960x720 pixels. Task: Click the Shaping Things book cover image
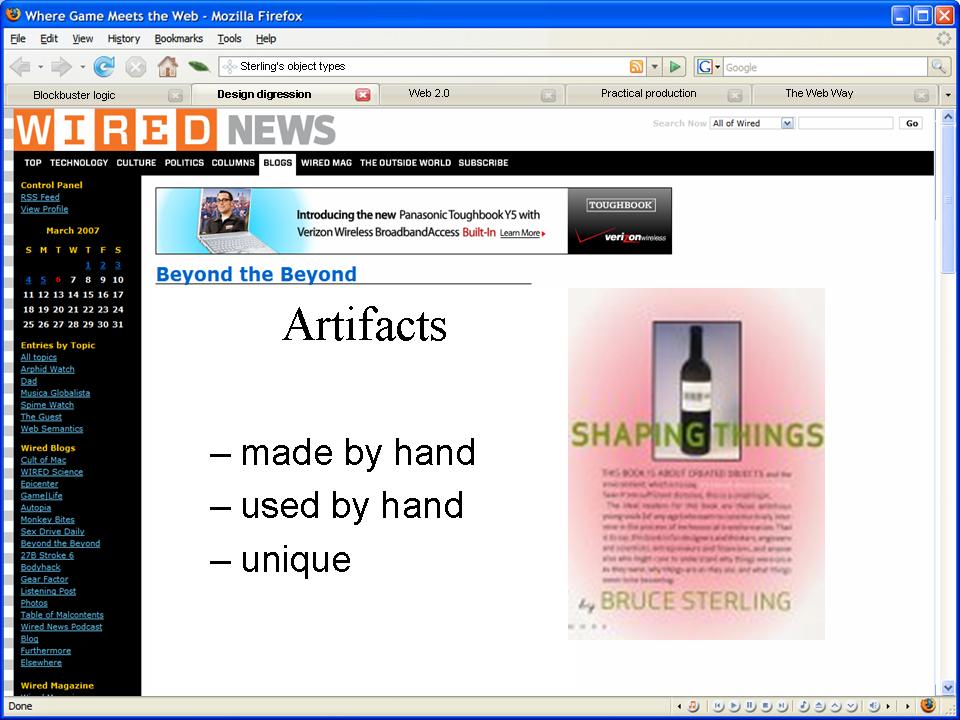tap(696, 464)
